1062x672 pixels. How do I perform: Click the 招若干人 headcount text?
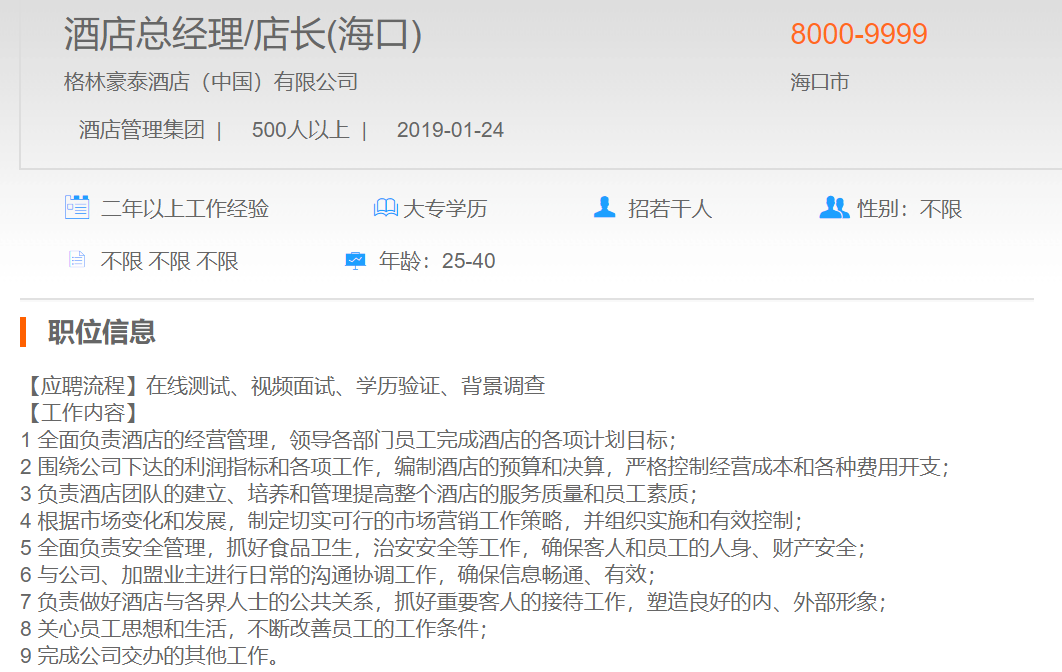click(x=669, y=209)
